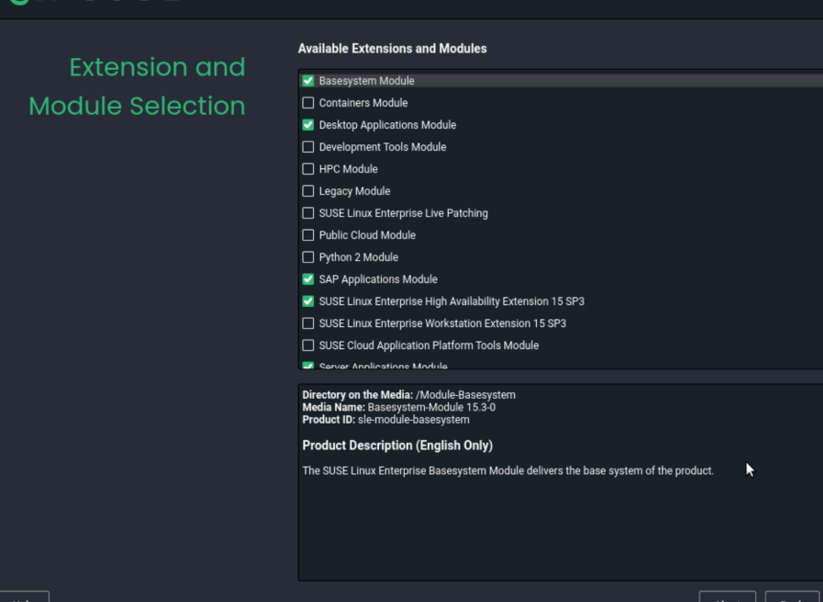This screenshot has height=602, width=823.
Task: Uncheck the SAP Applications Module
Action: 308,279
